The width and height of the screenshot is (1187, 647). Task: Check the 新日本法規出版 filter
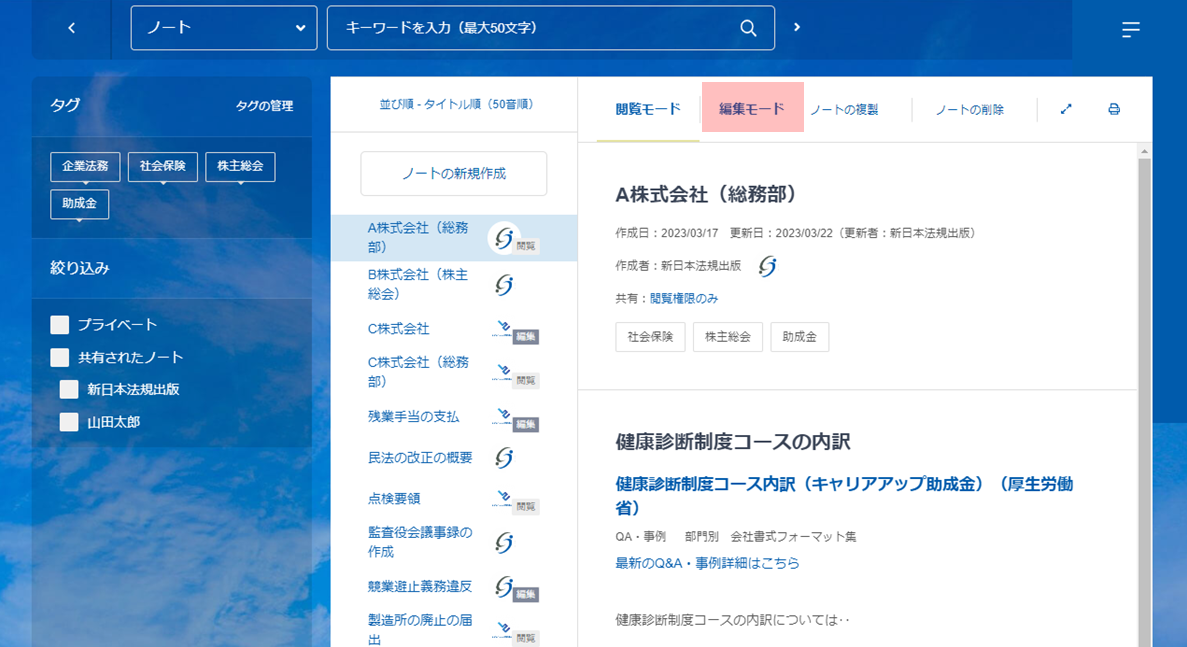point(69,389)
